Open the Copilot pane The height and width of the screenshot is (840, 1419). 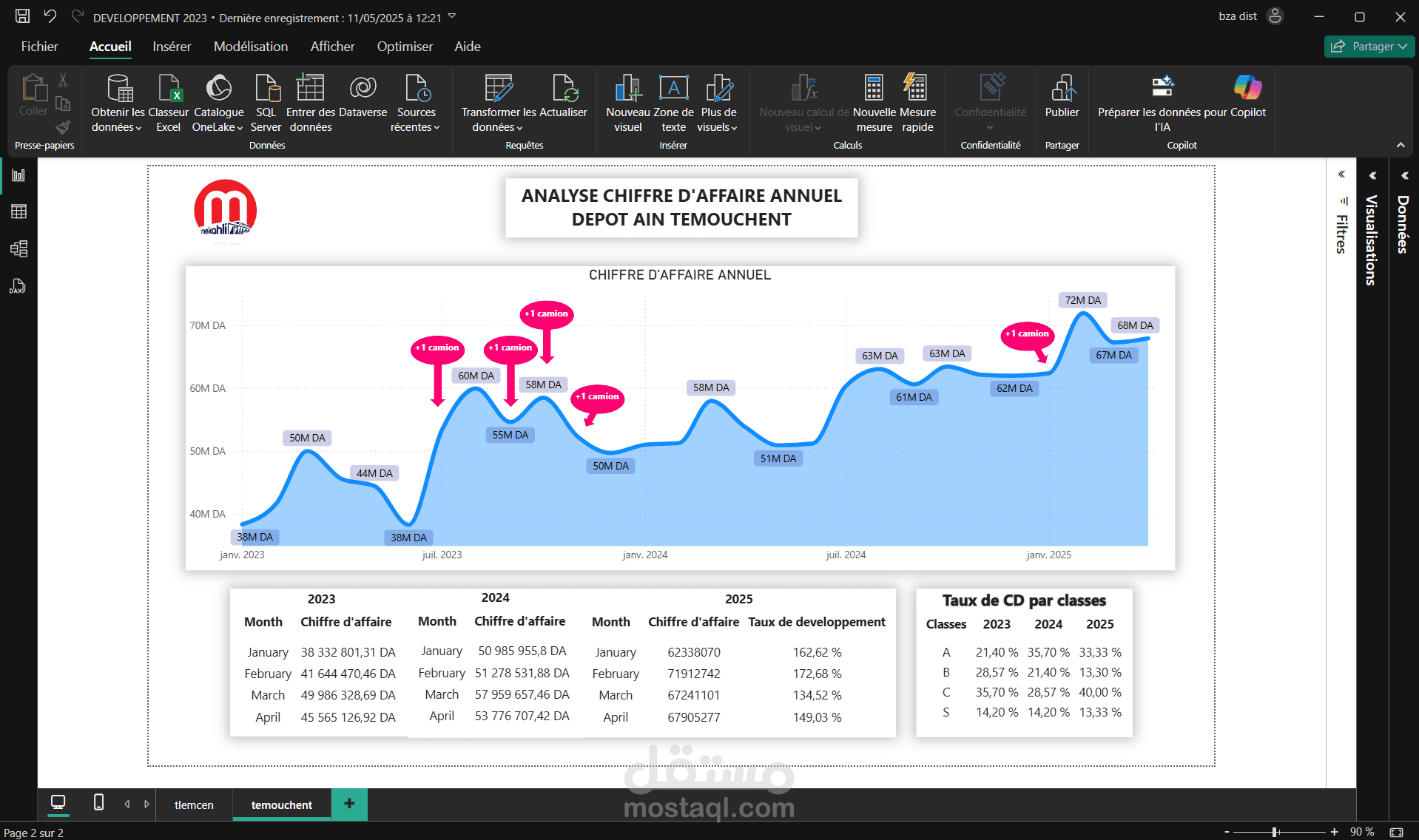click(1247, 96)
